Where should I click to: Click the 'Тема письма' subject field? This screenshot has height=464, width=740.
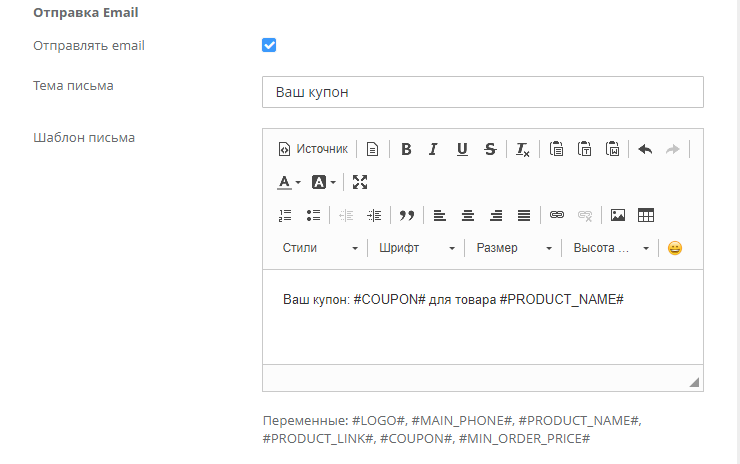point(482,92)
